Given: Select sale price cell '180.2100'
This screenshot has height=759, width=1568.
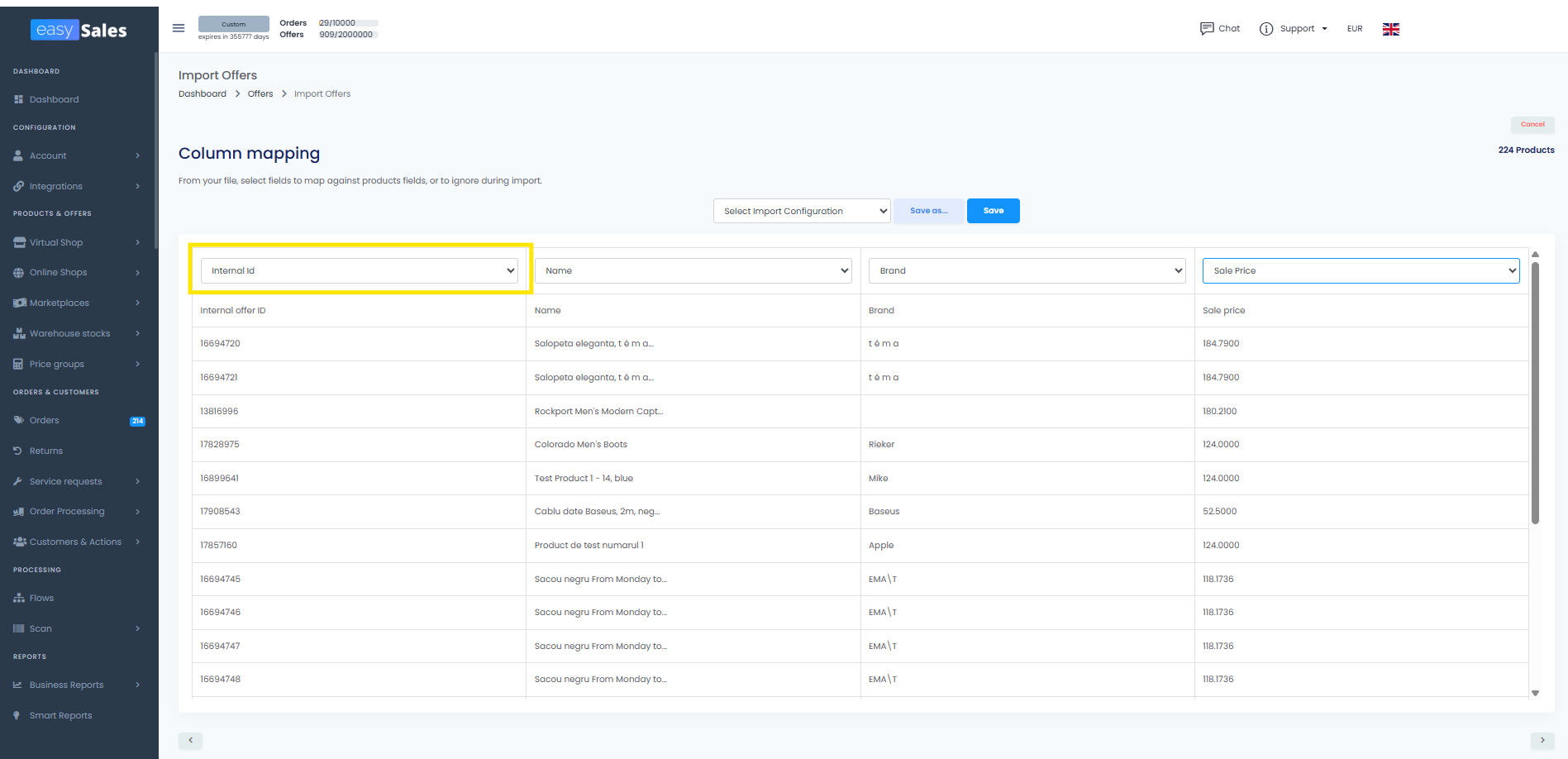Looking at the screenshot, I should tap(1361, 411).
